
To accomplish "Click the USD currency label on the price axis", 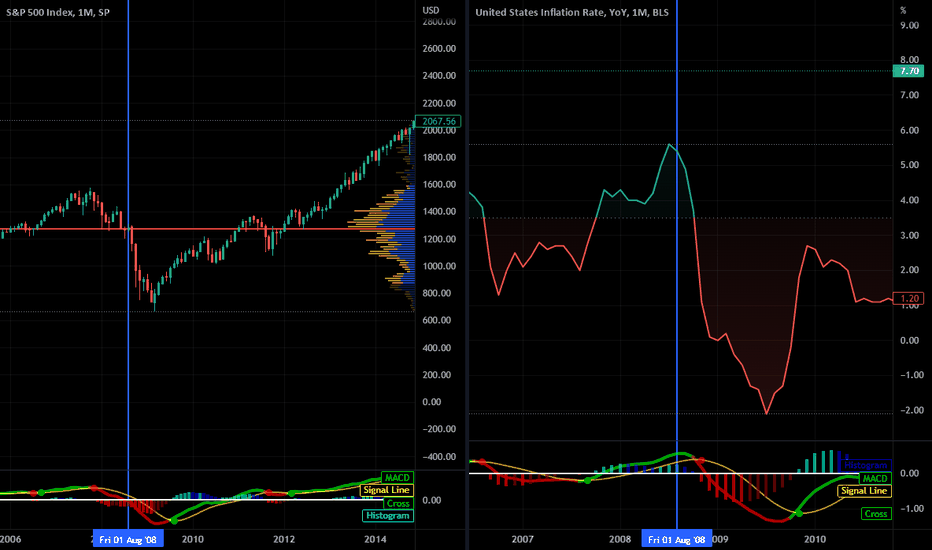I will click(x=431, y=10).
